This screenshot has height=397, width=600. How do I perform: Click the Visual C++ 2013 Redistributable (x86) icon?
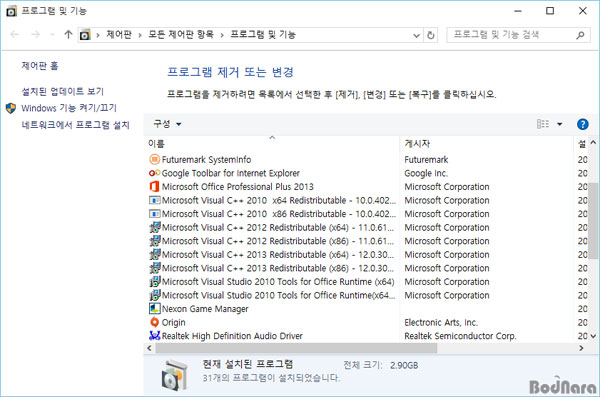[x=154, y=268]
